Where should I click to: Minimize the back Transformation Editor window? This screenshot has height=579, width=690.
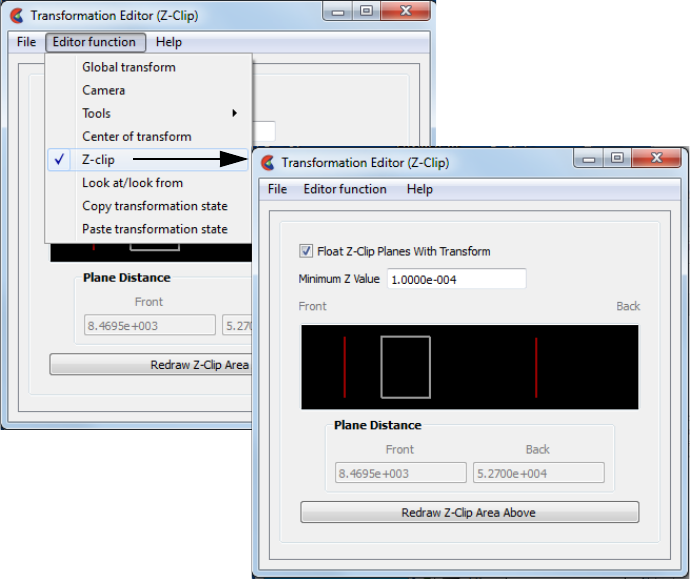pos(338,11)
